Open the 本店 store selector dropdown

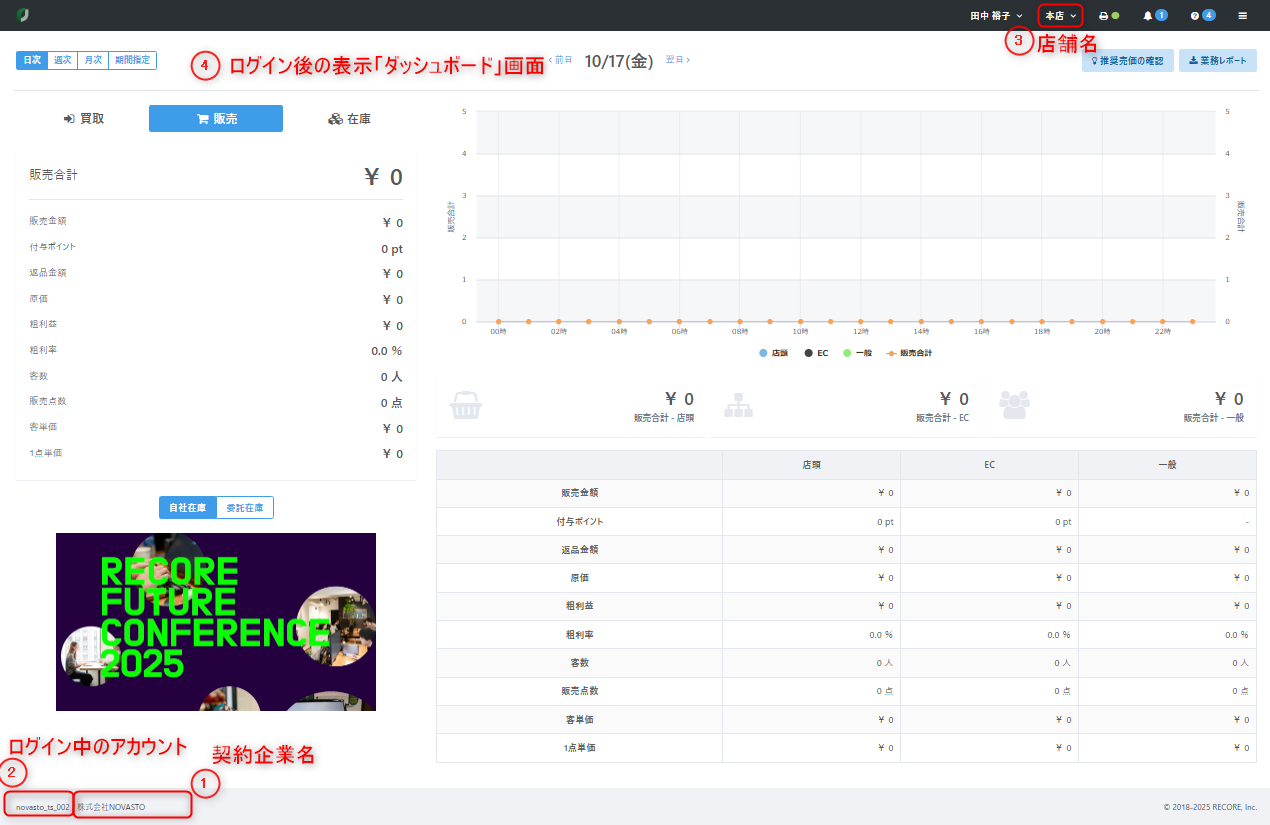tap(1061, 16)
